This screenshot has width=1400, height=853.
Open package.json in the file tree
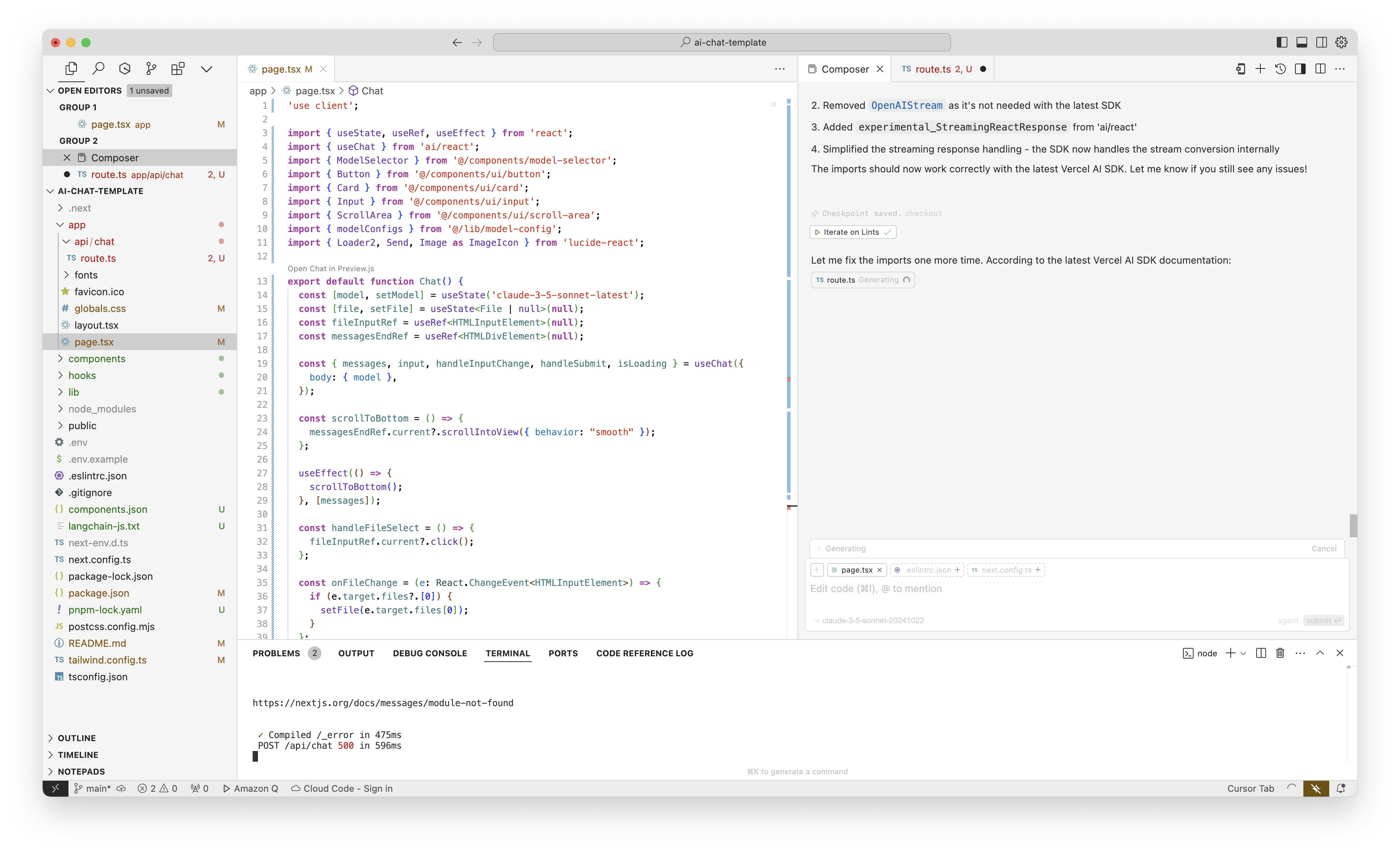[x=99, y=593]
